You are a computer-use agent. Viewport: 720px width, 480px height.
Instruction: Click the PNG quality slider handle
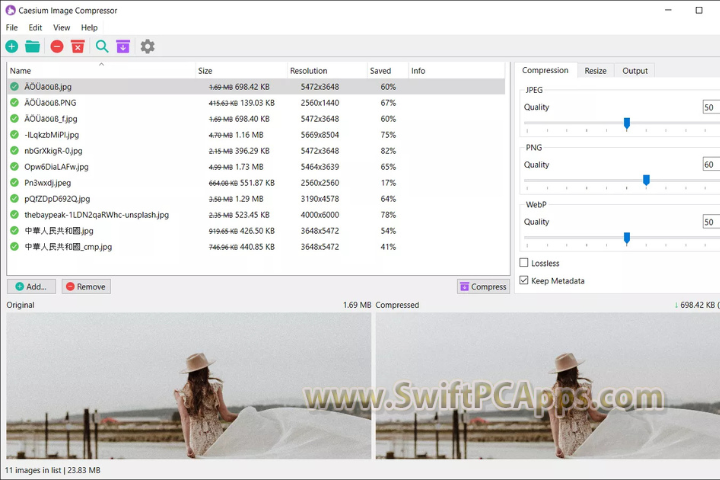click(x=647, y=181)
